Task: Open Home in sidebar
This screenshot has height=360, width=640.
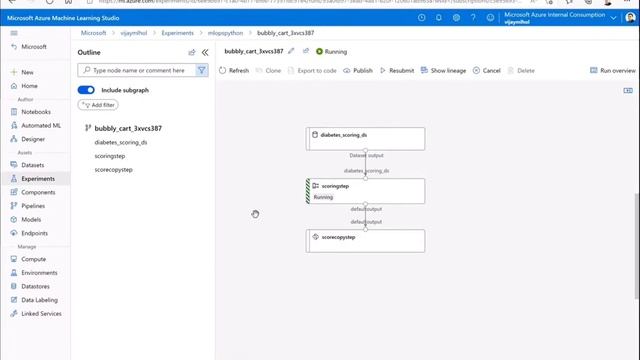Action: point(24,86)
